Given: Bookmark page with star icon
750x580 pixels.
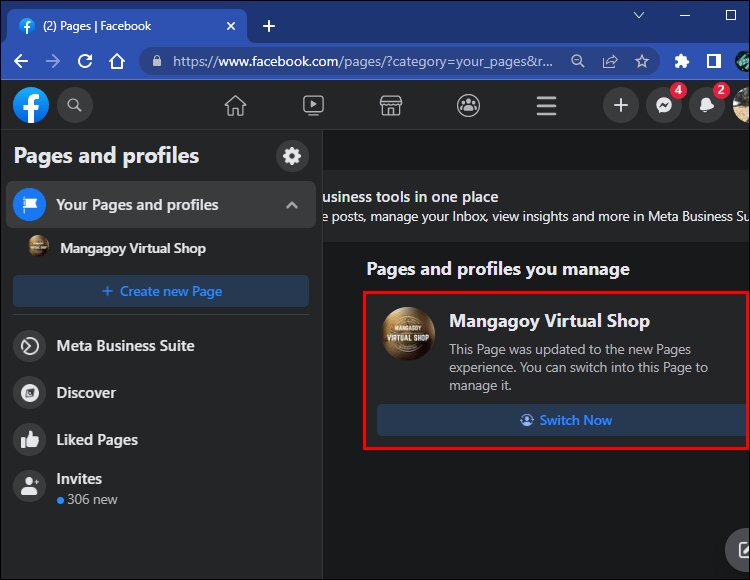Looking at the screenshot, I should (x=641, y=61).
